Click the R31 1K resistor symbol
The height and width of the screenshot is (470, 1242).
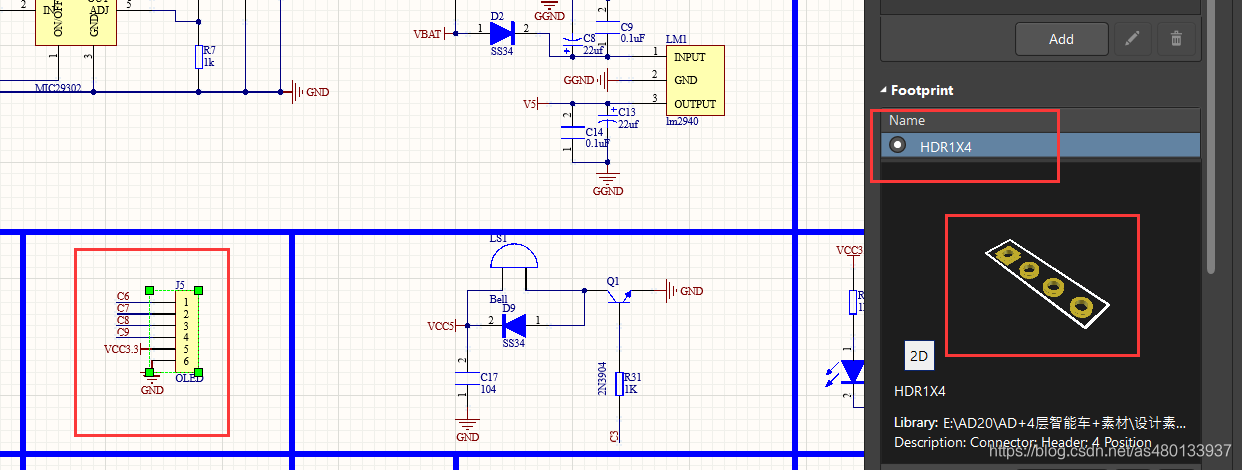tap(620, 383)
